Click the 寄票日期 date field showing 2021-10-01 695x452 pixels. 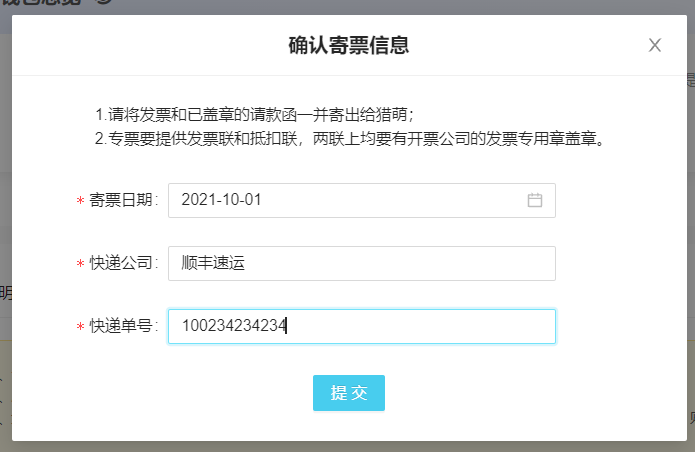coord(362,200)
